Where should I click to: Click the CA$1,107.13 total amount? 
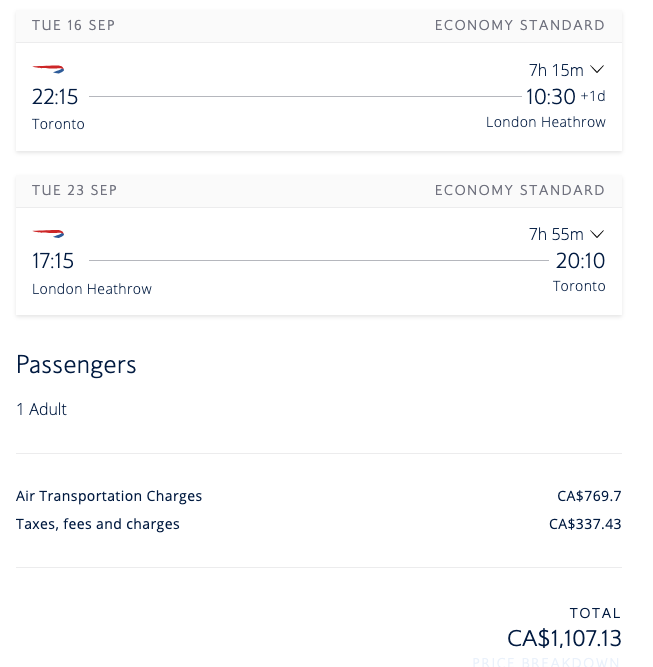pyautogui.click(x=564, y=638)
